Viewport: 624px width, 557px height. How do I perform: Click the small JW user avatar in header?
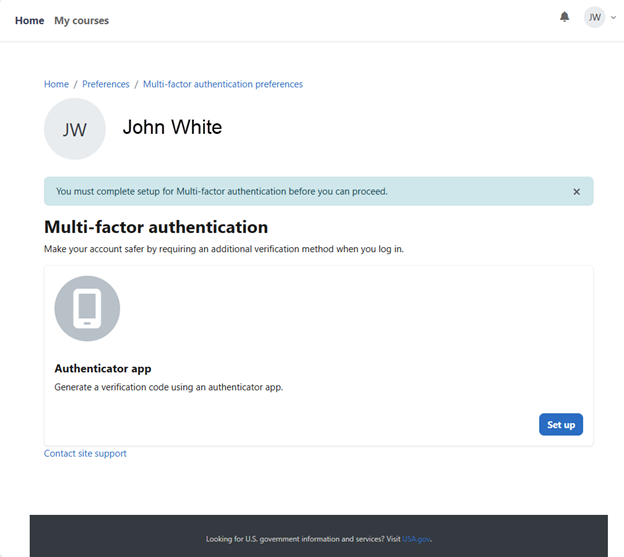click(x=594, y=17)
